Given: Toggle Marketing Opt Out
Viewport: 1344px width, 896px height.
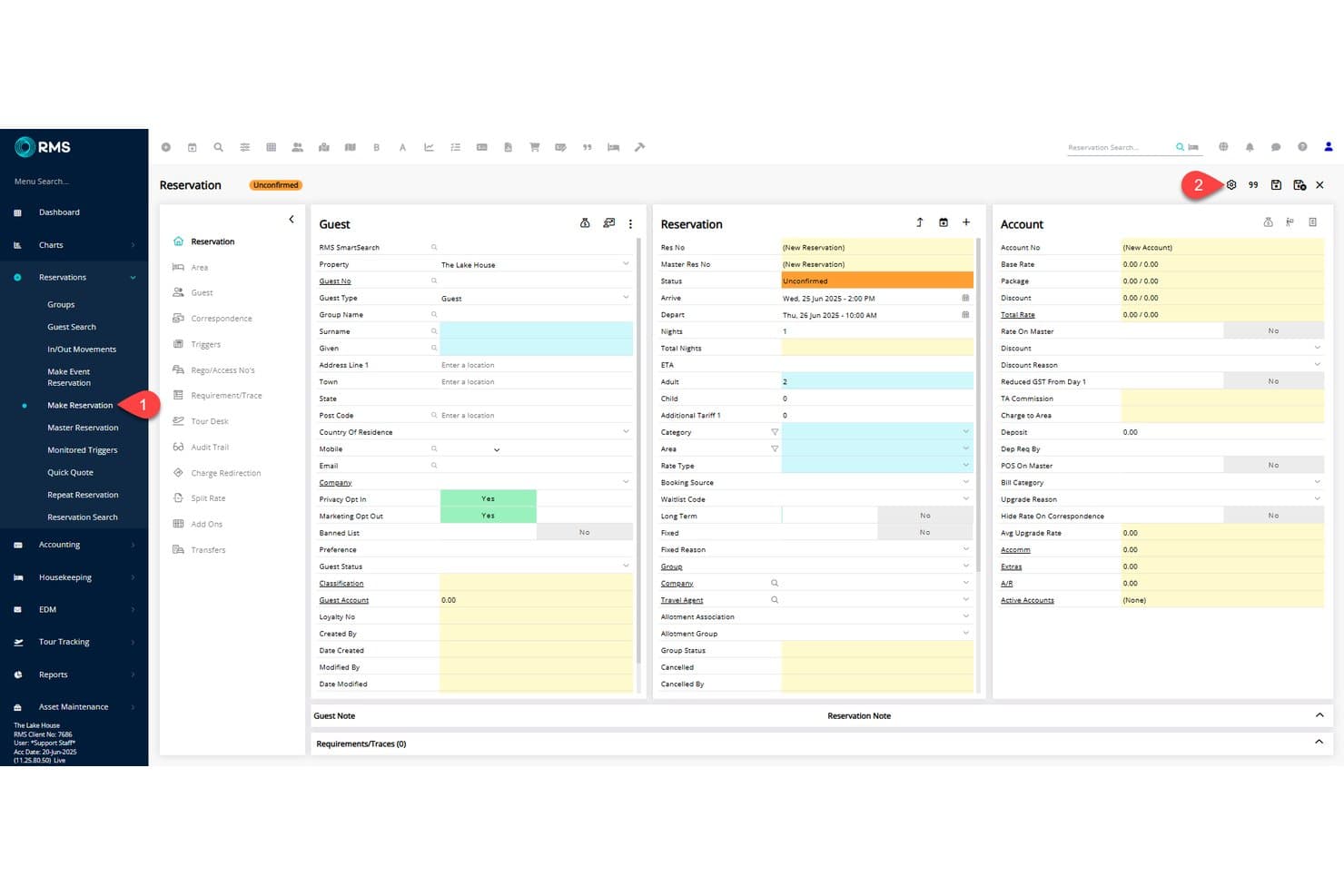Looking at the screenshot, I should pos(489,516).
